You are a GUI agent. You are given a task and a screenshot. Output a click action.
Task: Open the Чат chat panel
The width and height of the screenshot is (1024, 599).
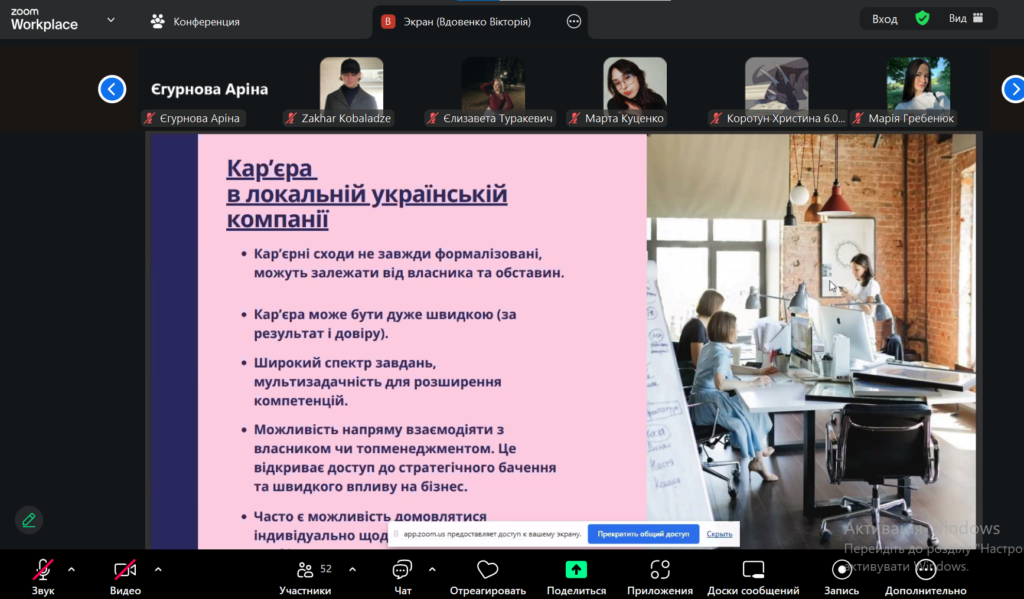point(402,571)
